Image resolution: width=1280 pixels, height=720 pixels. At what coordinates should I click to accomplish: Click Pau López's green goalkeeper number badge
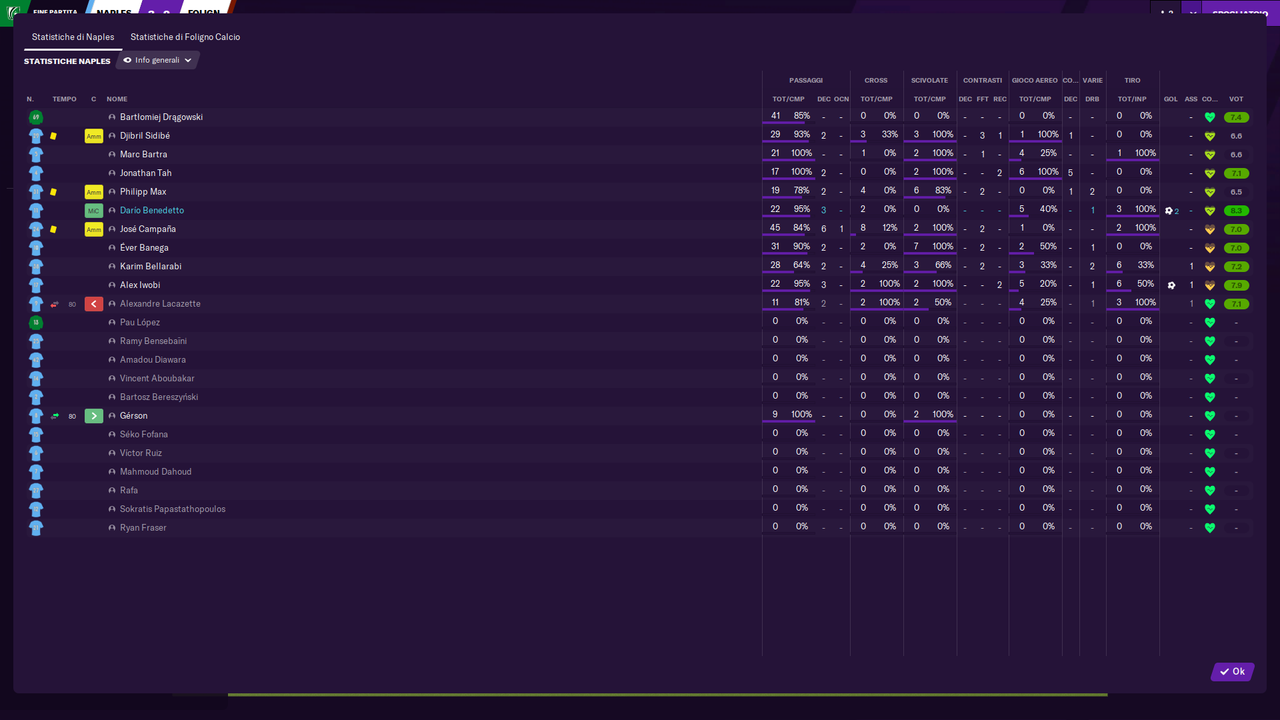[36, 322]
